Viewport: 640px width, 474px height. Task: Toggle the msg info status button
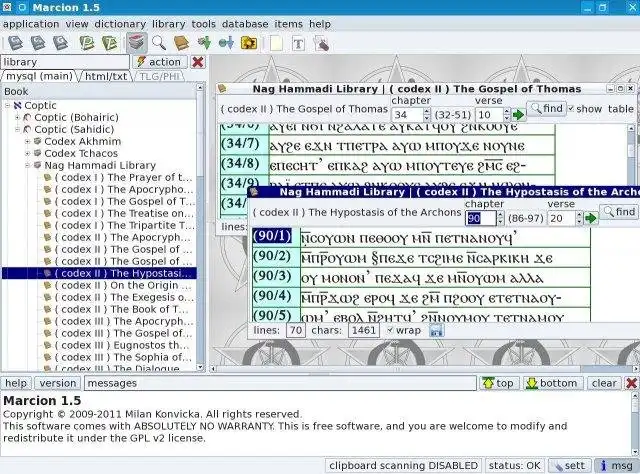point(616,466)
